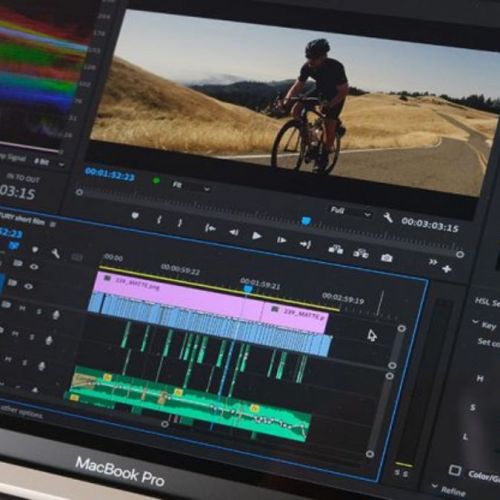
Task: Enable voice-over record on second audio track
Action: tap(49, 340)
